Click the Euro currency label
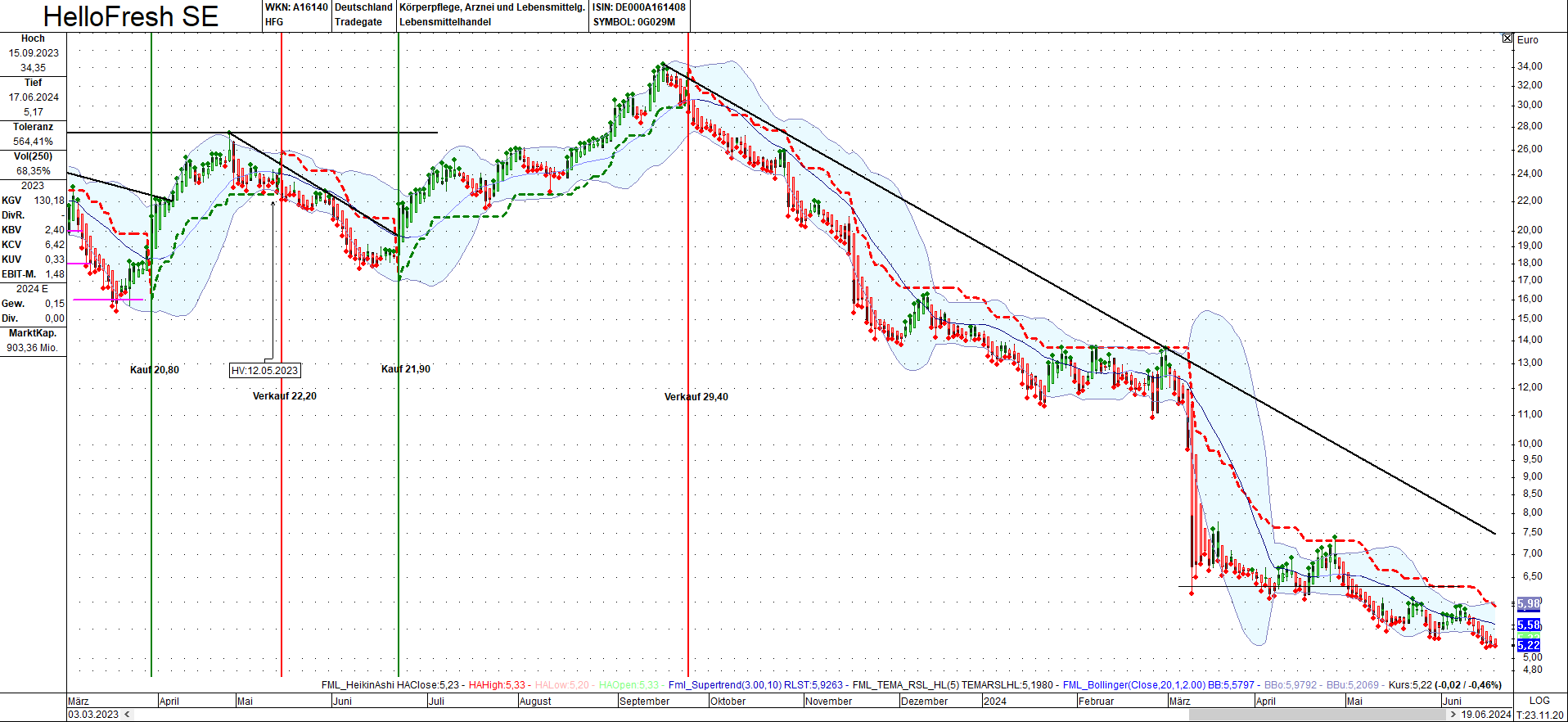Image resolution: width=1568 pixels, height=722 pixels. click(1528, 40)
